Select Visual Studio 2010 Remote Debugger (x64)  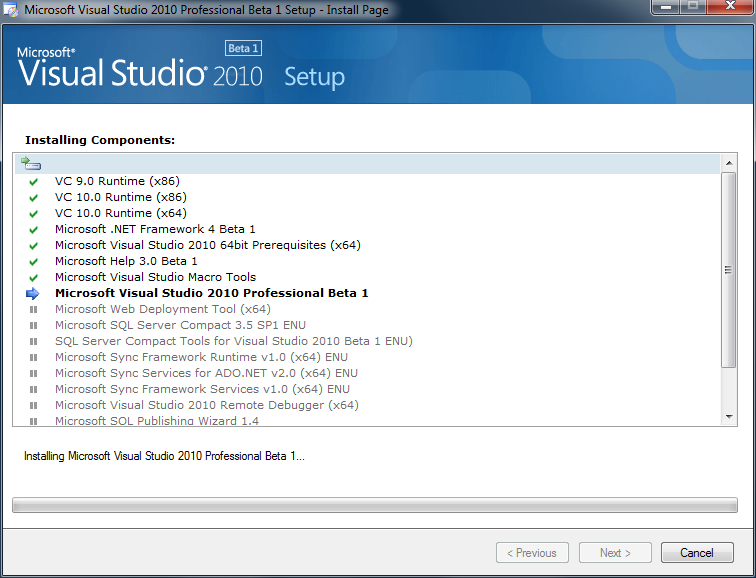pos(207,404)
